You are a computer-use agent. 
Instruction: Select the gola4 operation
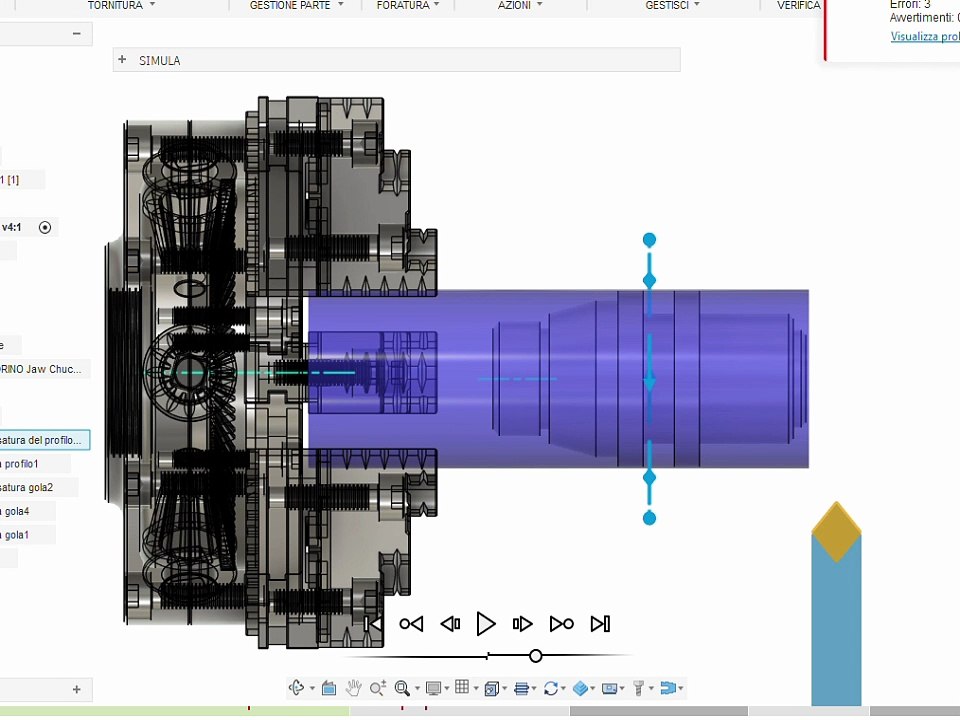pos(28,511)
